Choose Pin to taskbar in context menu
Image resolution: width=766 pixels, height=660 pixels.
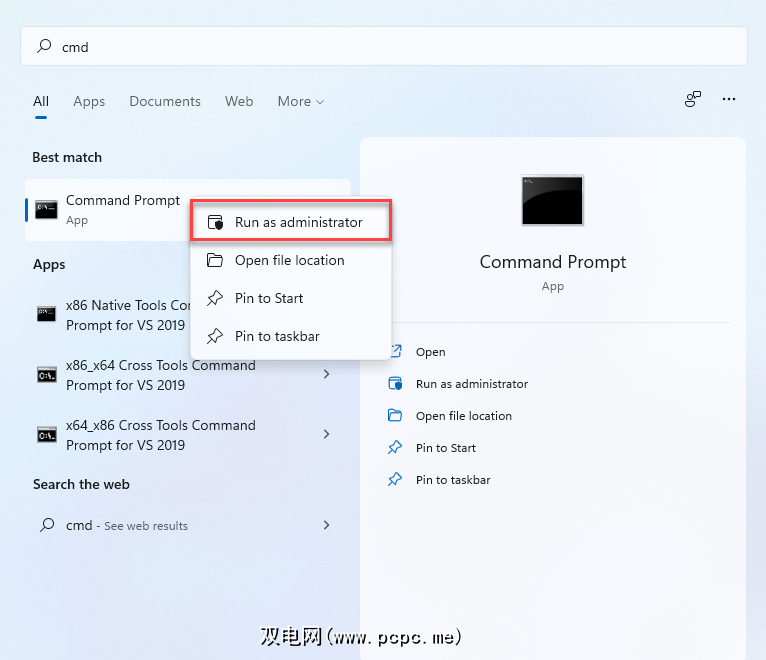[x=291, y=337]
